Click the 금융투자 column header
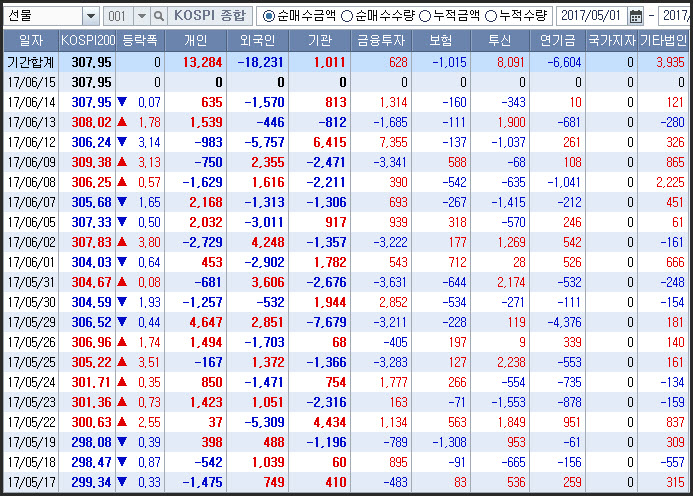 [381, 41]
